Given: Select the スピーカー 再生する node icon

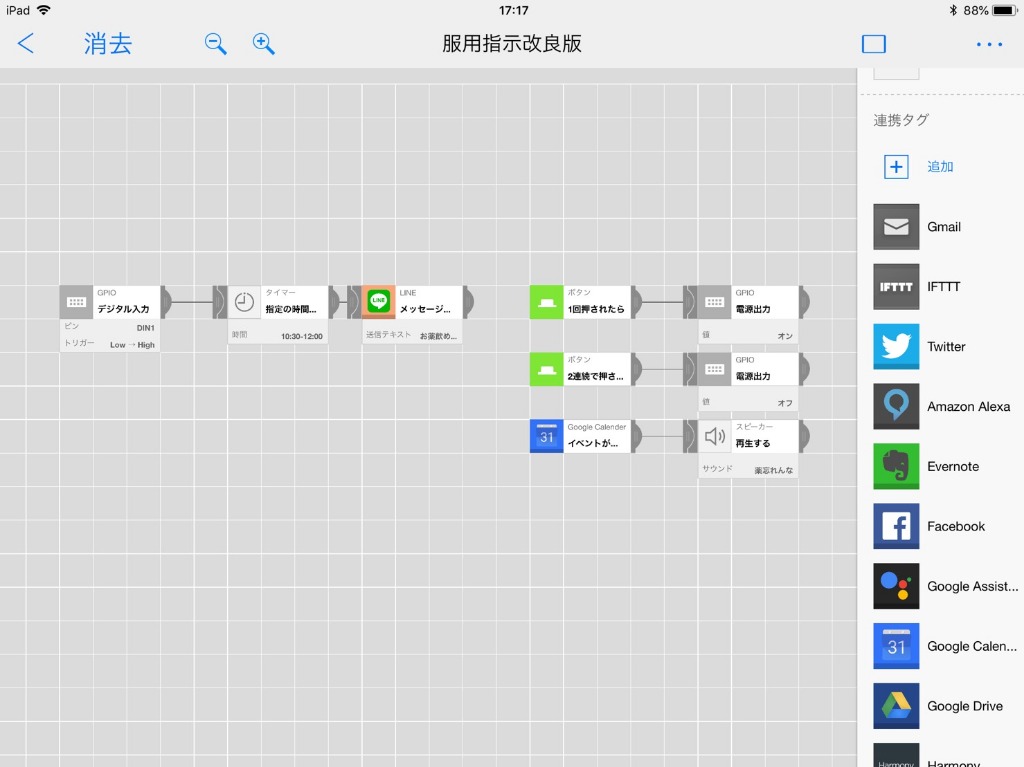Looking at the screenshot, I should pyautogui.click(x=714, y=436).
